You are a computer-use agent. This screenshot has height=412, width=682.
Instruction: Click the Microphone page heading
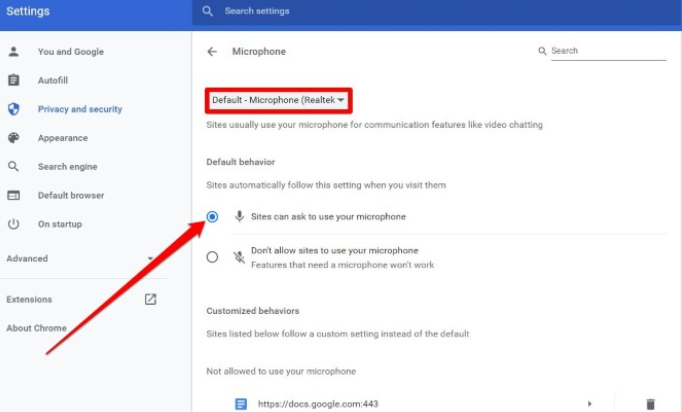click(x=259, y=52)
